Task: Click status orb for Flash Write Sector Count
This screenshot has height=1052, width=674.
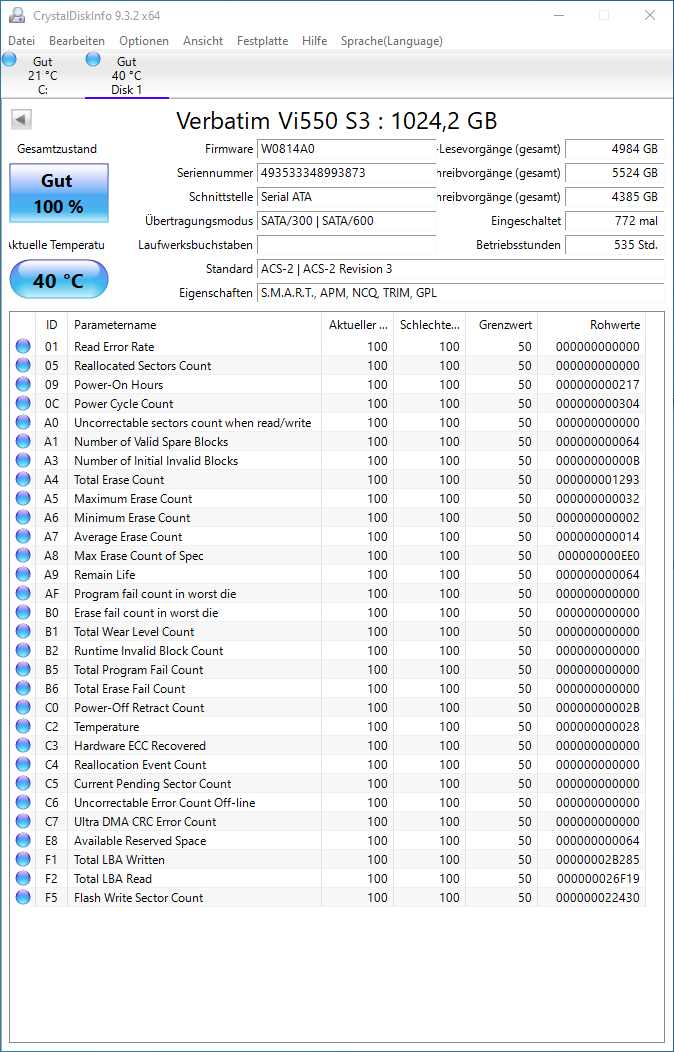Action: click(23, 898)
